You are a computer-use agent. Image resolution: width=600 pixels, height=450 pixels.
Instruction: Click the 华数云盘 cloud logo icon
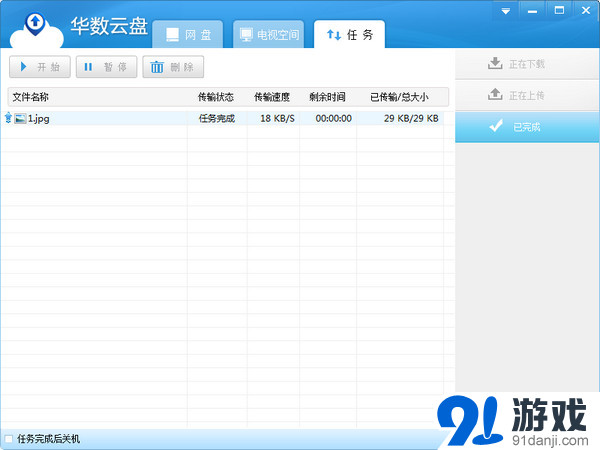point(36,31)
